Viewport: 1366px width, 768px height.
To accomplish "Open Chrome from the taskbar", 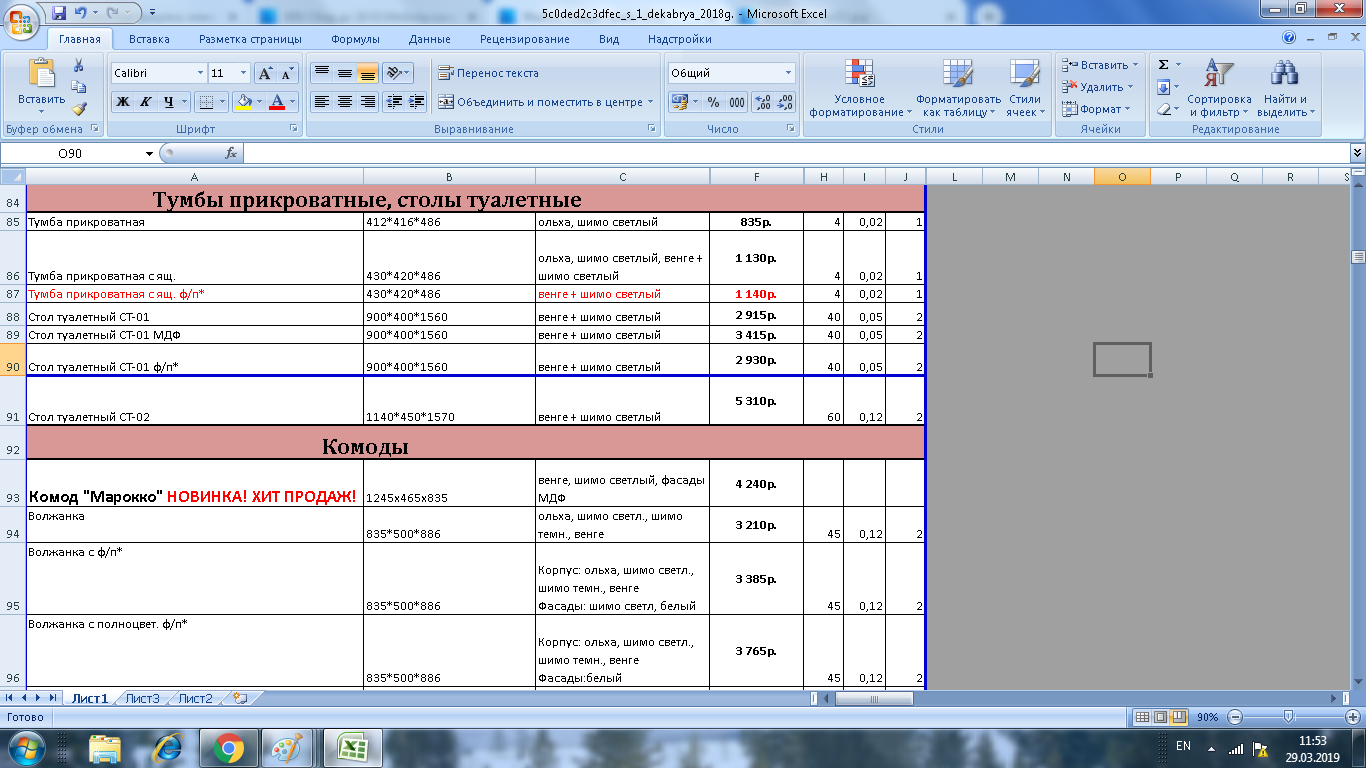I will [x=228, y=748].
